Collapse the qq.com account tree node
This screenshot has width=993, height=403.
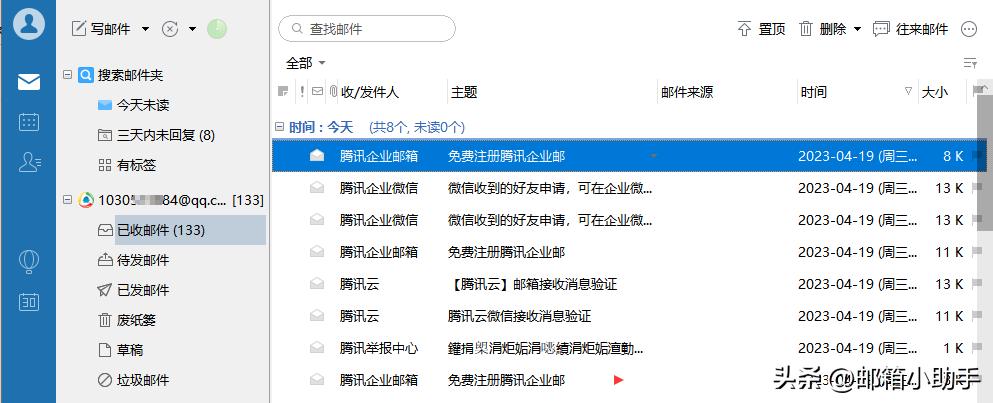(68, 200)
